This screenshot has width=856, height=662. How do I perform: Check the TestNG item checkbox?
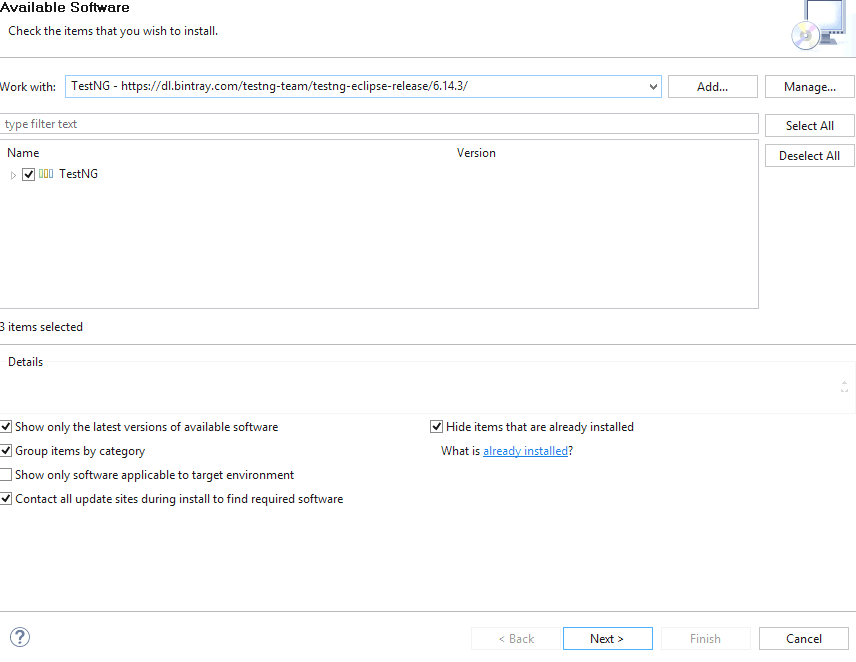coord(28,173)
